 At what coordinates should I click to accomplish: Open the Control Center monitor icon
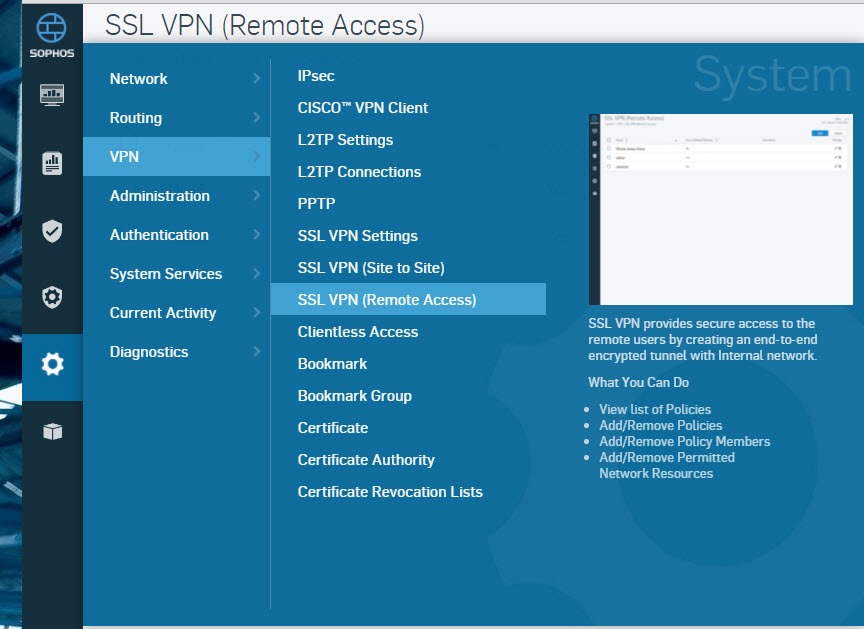[x=52, y=95]
